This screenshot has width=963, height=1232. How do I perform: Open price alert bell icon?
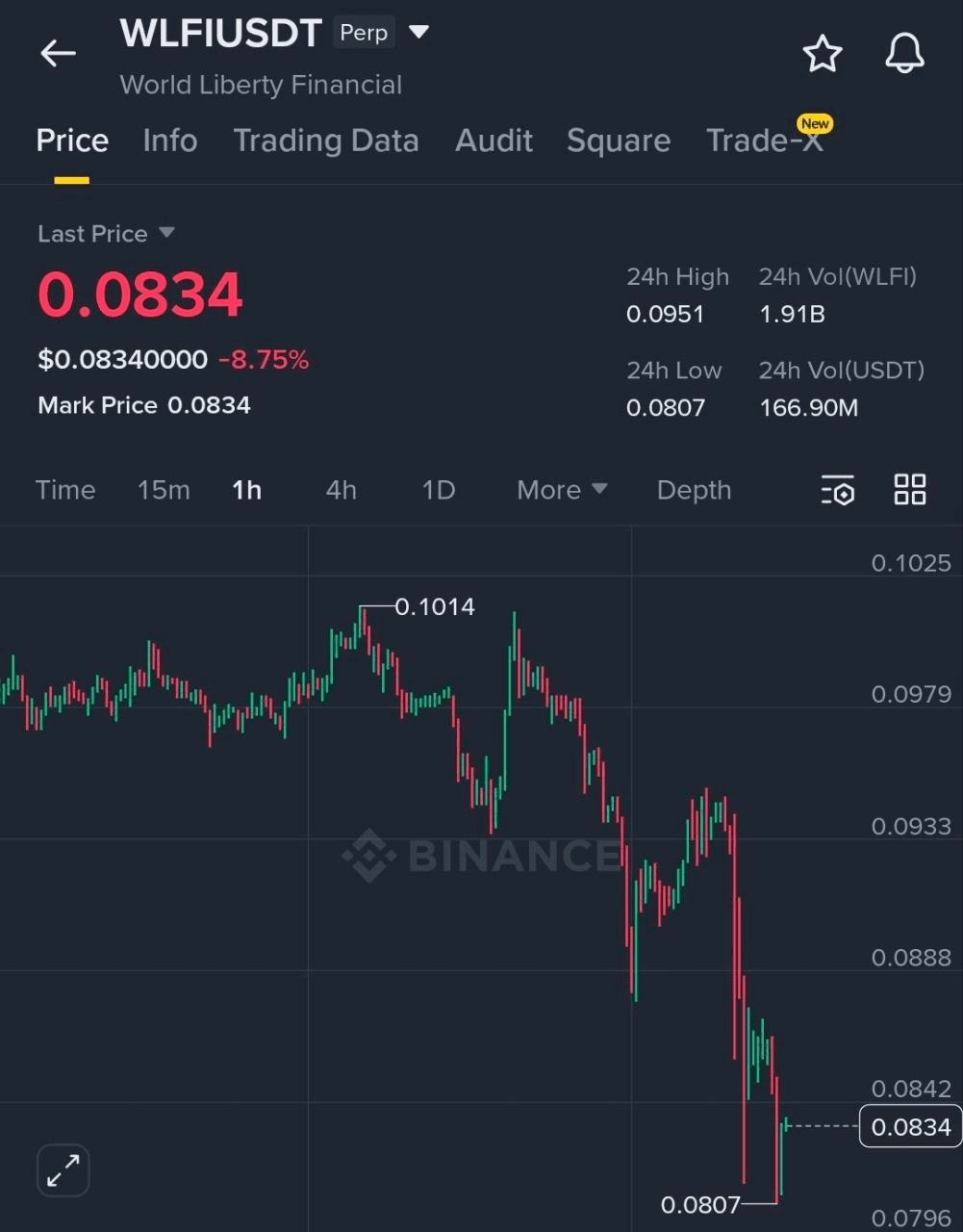pos(904,54)
